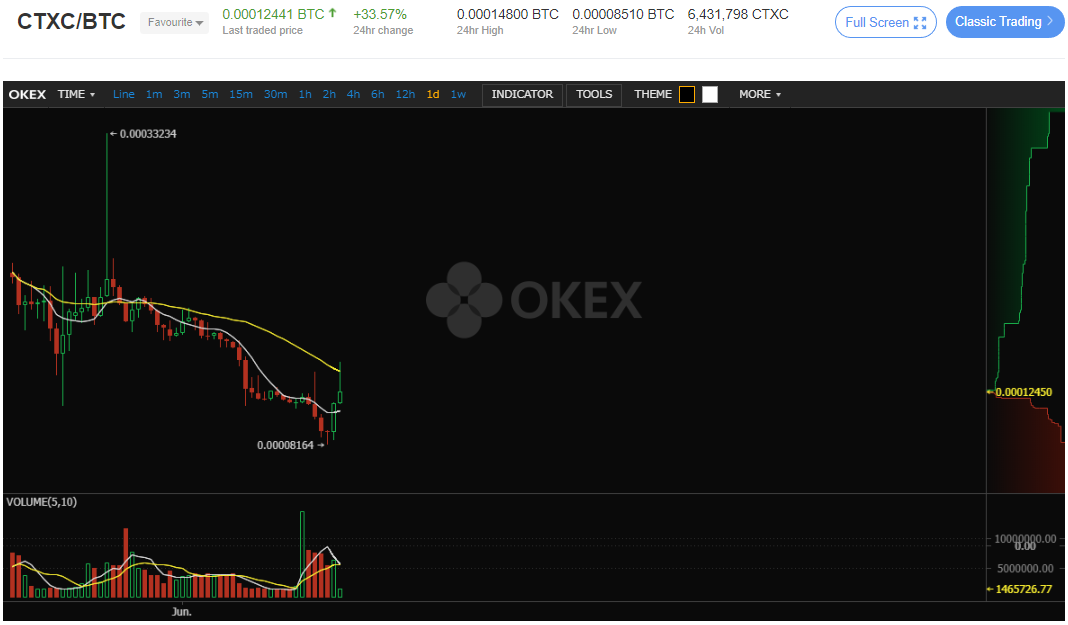Expand the MORE dropdown menu
Image resolution: width=1068 pixels, height=625 pixels.
[760, 94]
